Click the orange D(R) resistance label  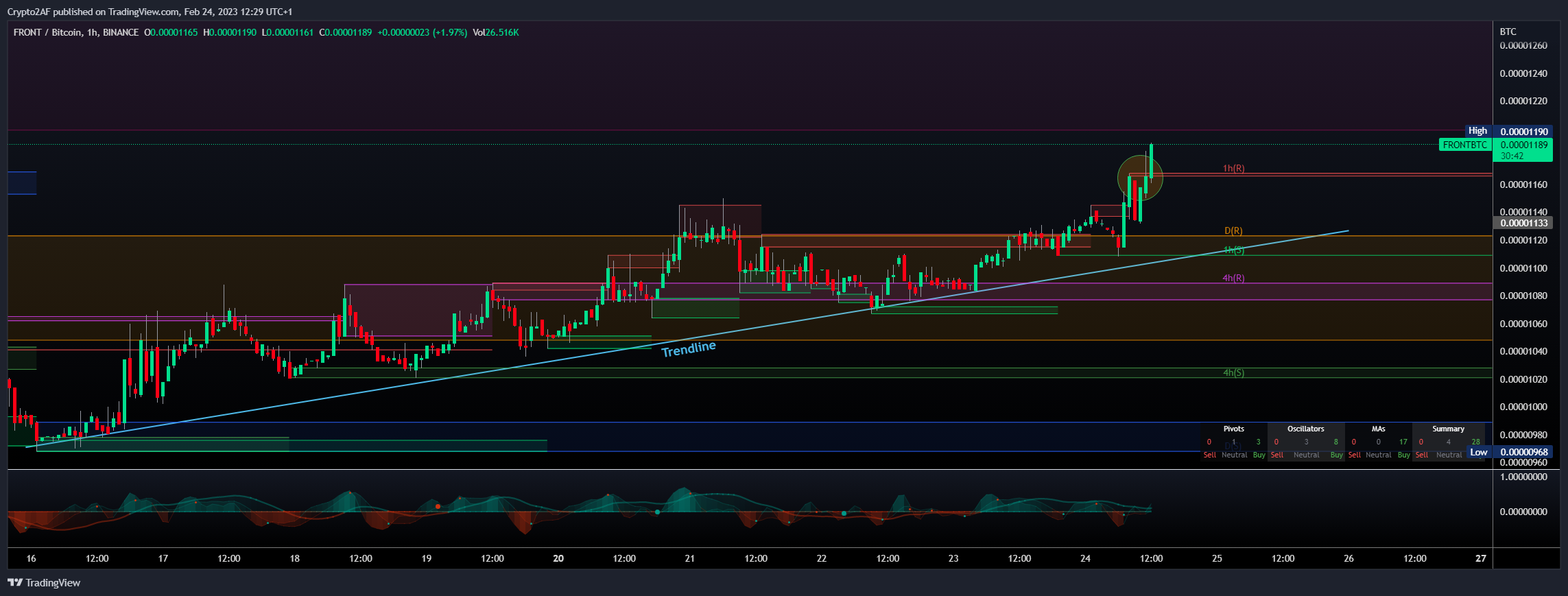[x=1233, y=231]
